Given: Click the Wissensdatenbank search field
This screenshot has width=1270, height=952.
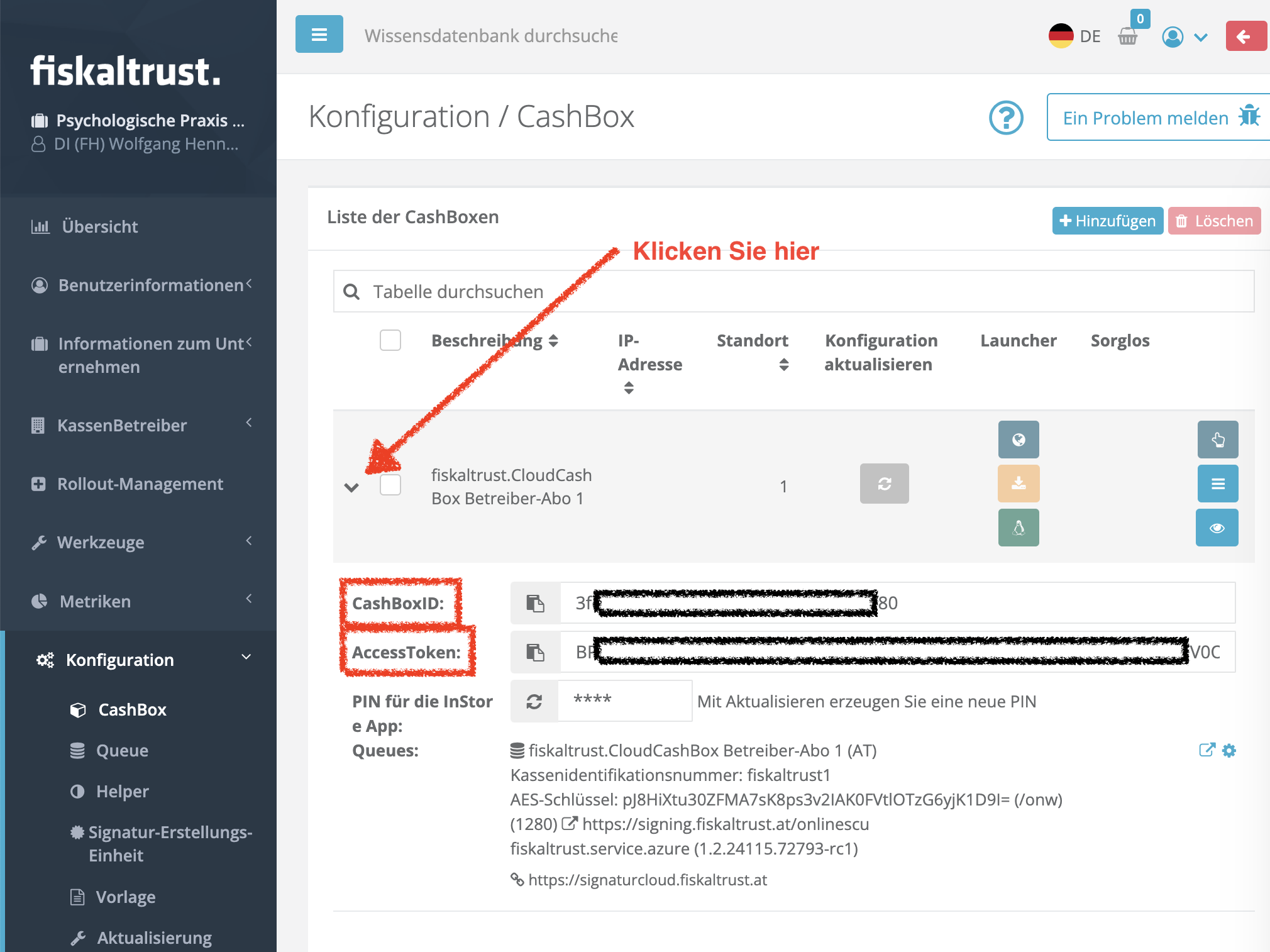Looking at the screenshot, I should tap(490, 36).
